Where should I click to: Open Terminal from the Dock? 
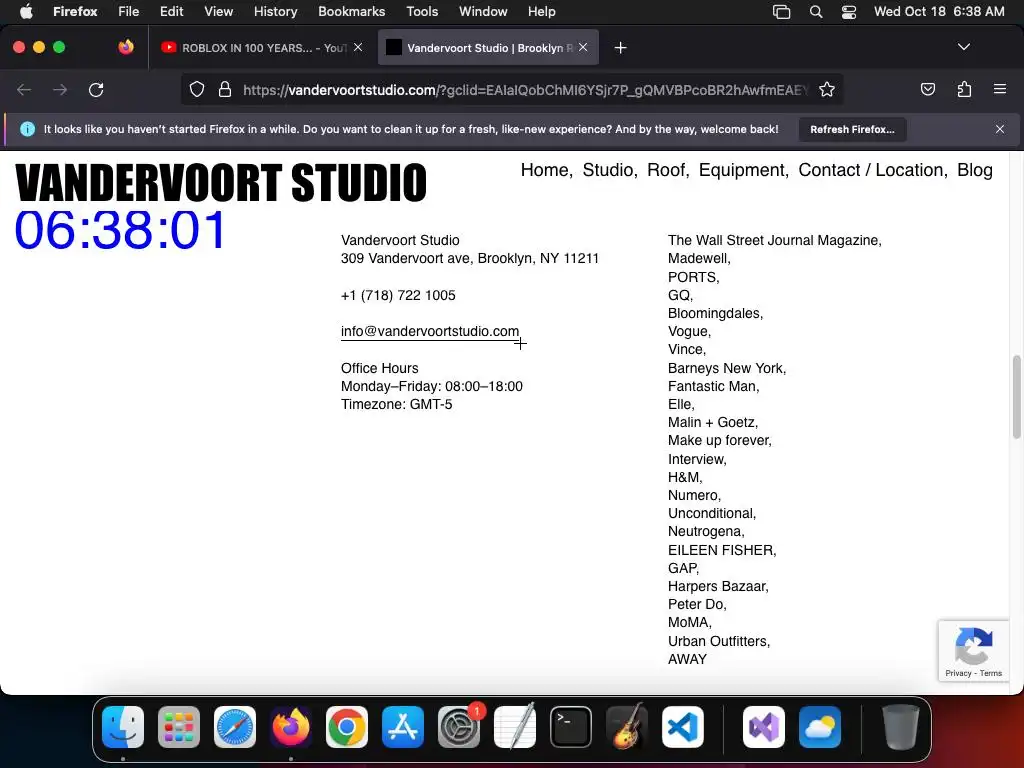(x=571, y=727)
